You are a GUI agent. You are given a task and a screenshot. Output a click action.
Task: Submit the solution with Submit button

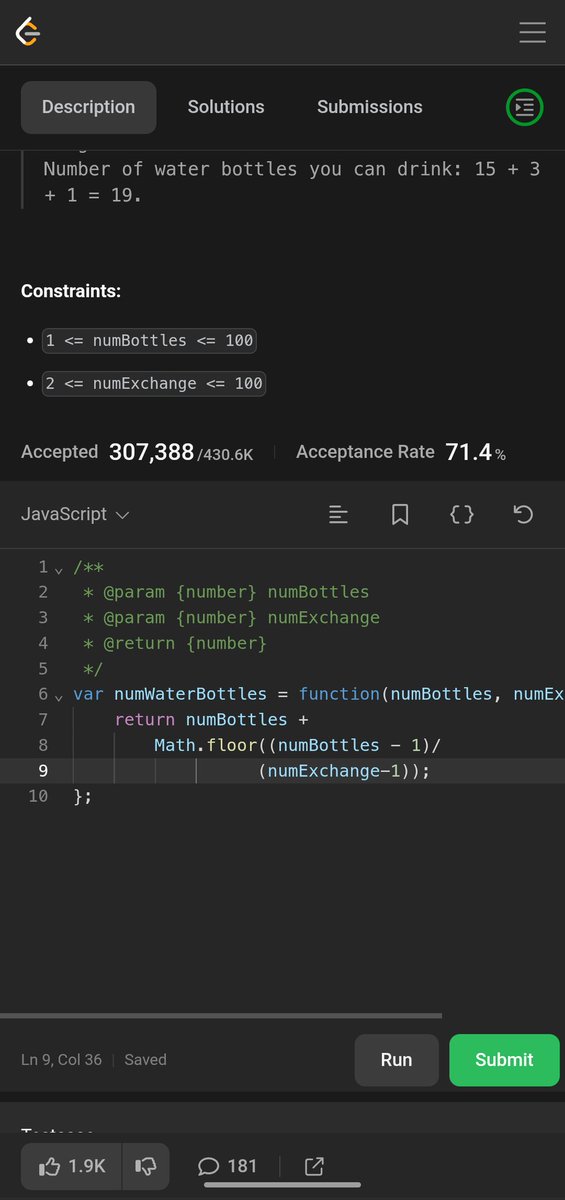tap(504, 1060)
